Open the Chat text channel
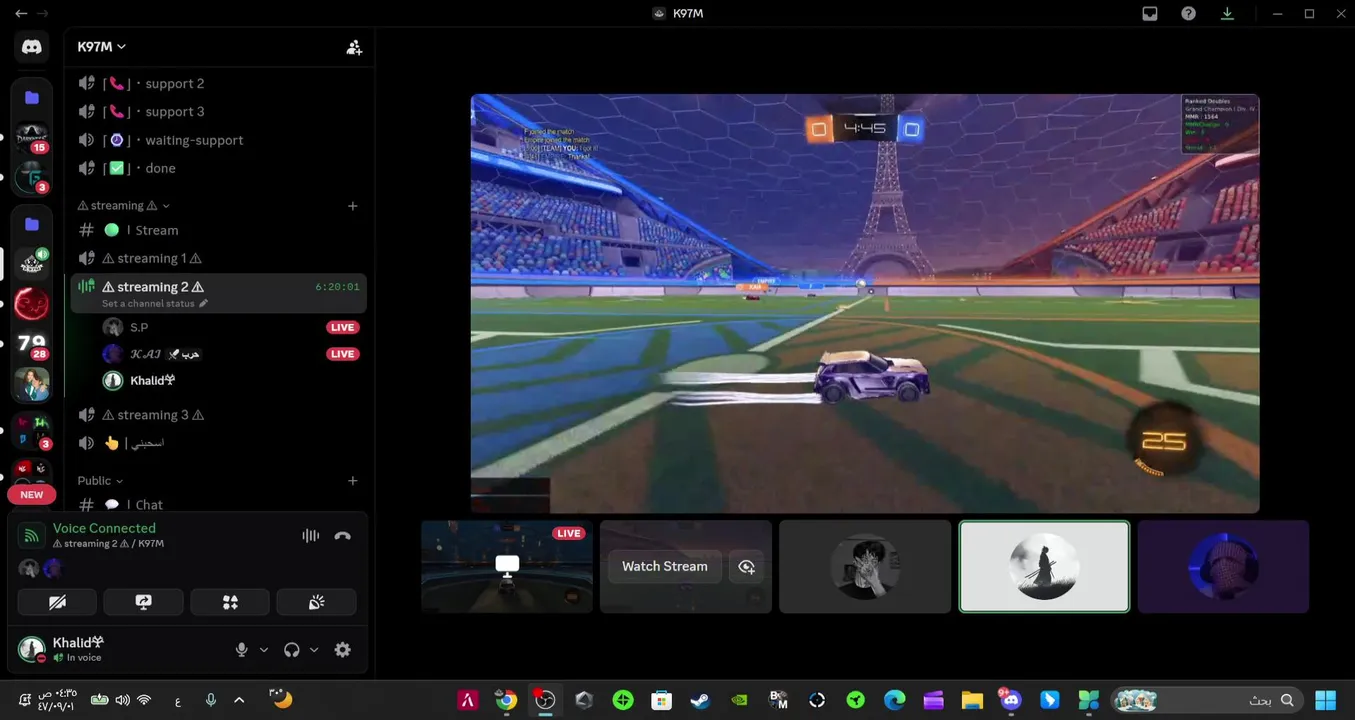1355x720 pixels. click(219, 504)
